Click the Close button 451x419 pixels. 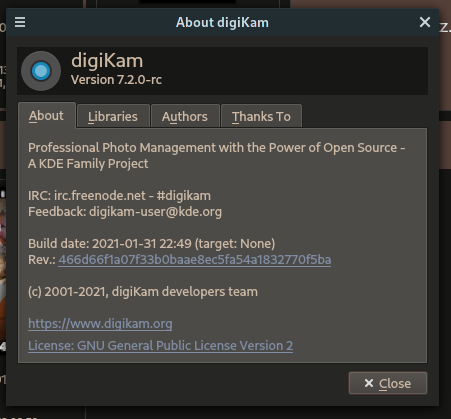click(x=388, y=383)
